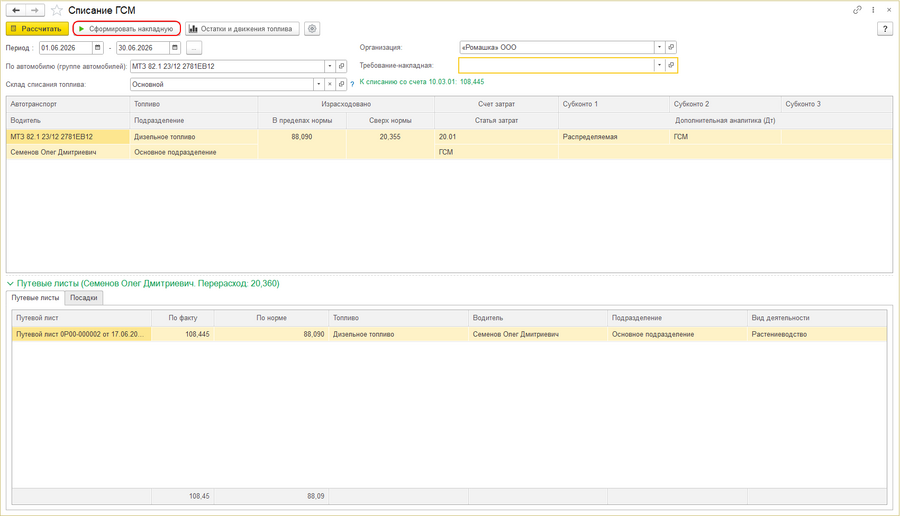Open the Организация record via open icon

pos(671,47)
